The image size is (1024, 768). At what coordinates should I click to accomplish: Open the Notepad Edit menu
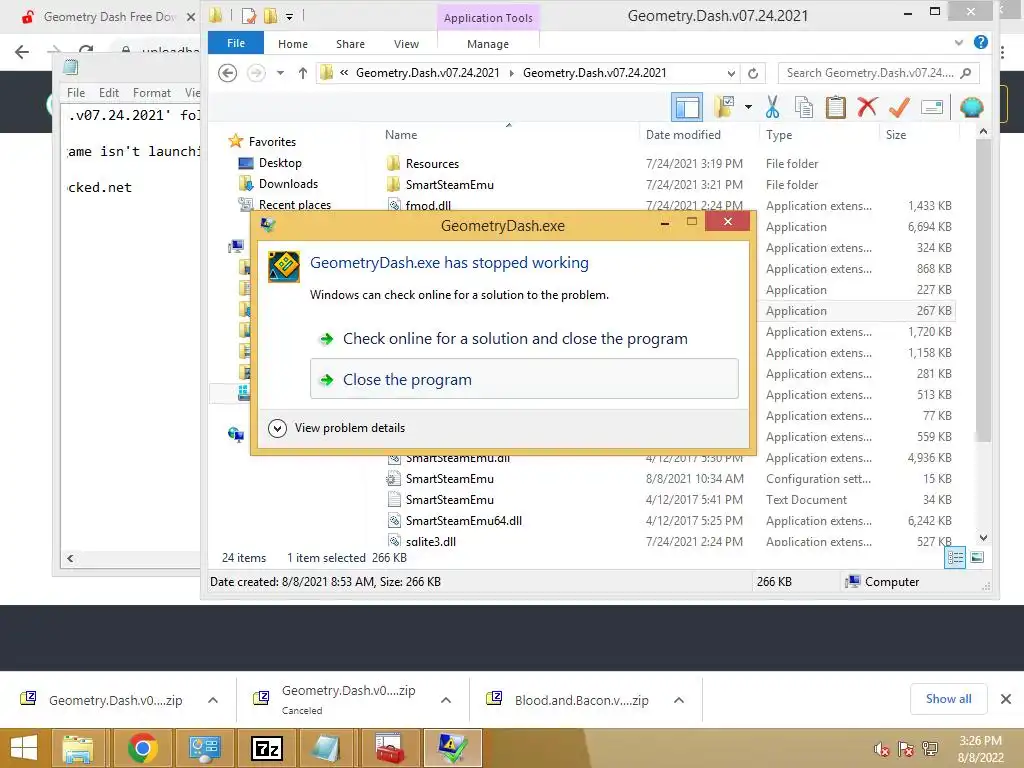108,93
